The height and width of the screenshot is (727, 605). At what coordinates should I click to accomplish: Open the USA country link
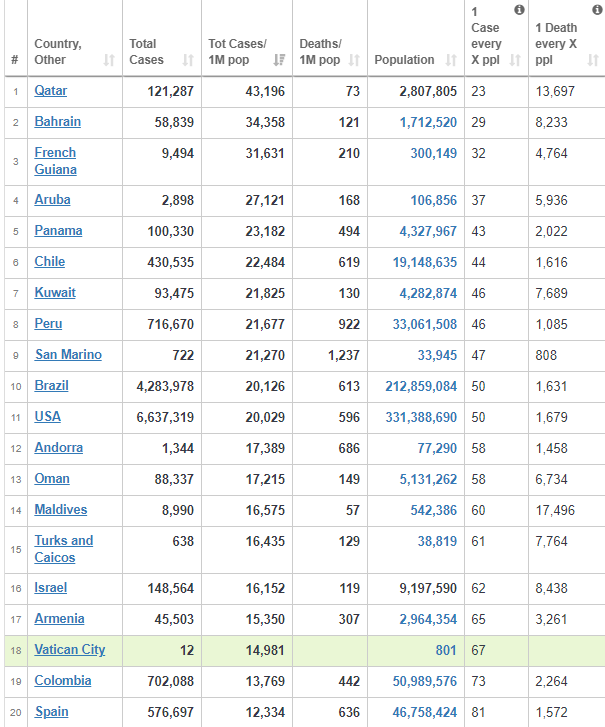point(48,416)
